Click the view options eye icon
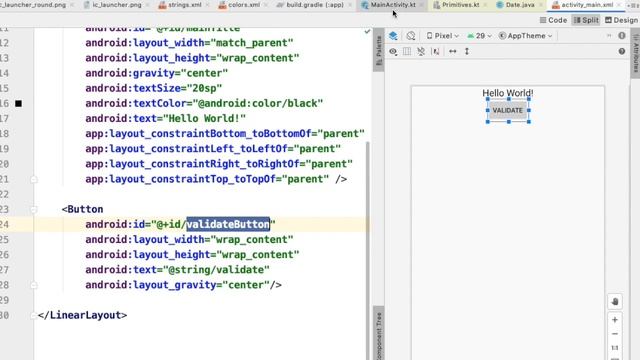Image resolution: width=640 pixels, height=360 pixels. coord(393,51)
